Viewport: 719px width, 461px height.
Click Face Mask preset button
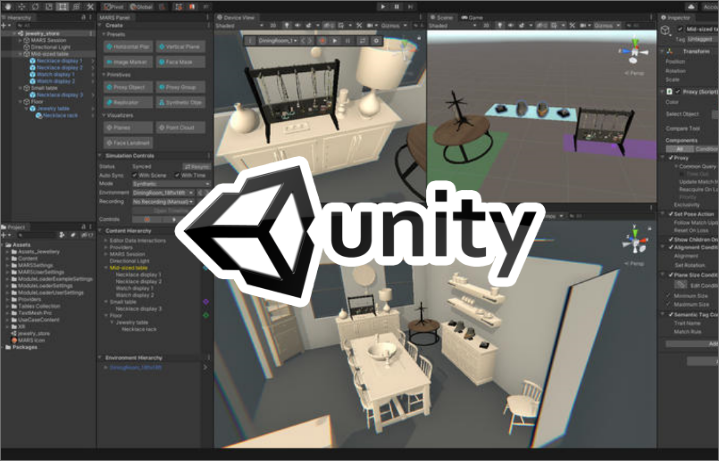pos(180,62)
